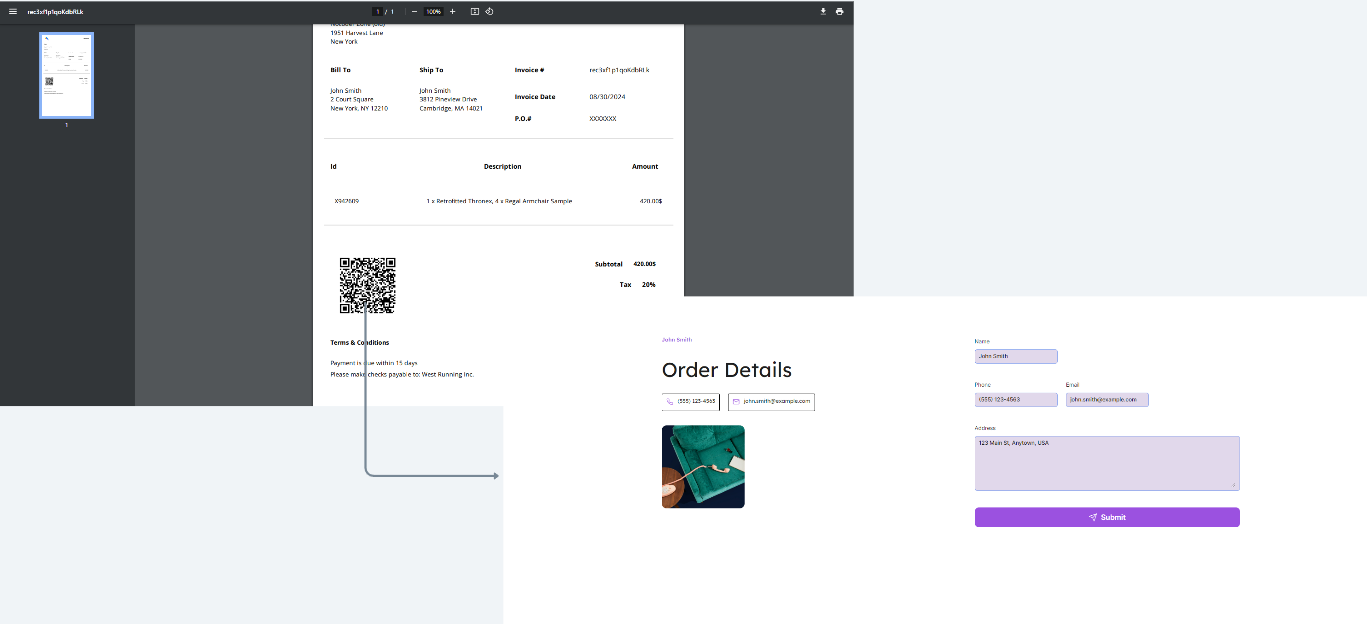Open the PDF viewer sidebar menu
This screenshot has height=624, width=1367.
pos(13,11)
